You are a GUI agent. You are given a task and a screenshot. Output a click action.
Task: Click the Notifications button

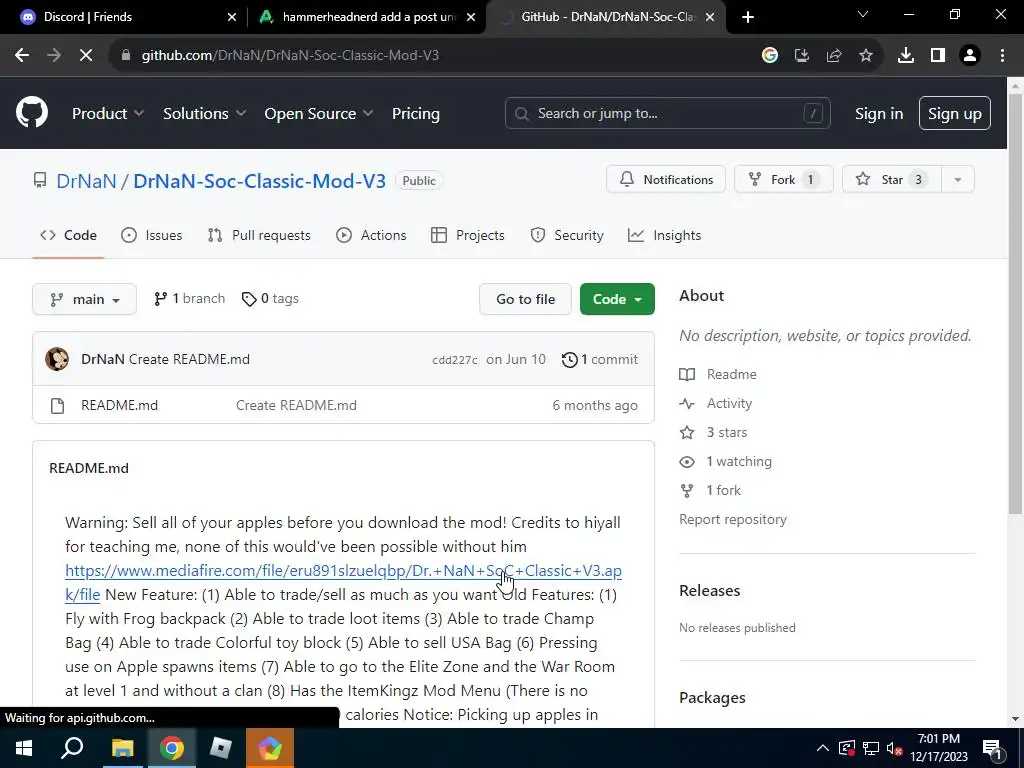click(665, 180)
